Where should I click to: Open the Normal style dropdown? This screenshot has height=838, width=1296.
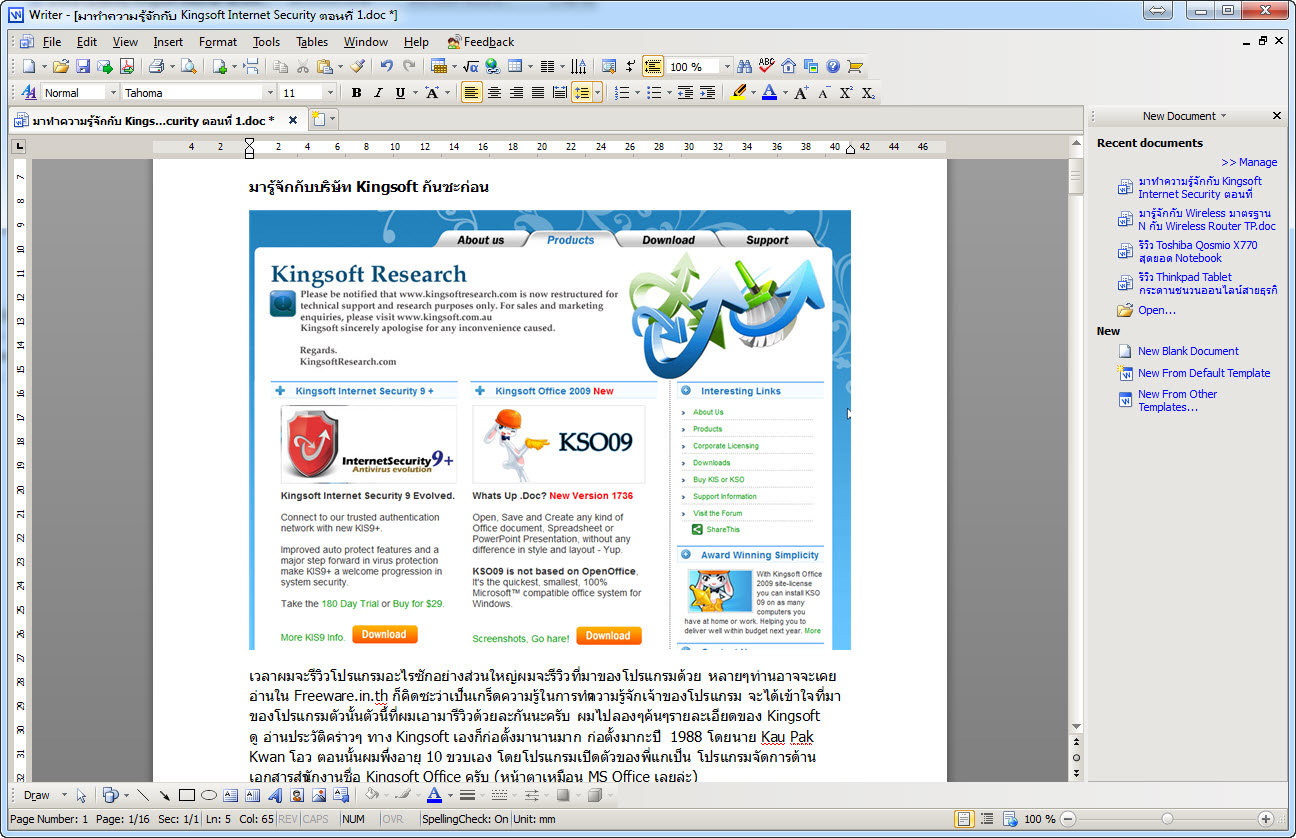pos(112,93)
